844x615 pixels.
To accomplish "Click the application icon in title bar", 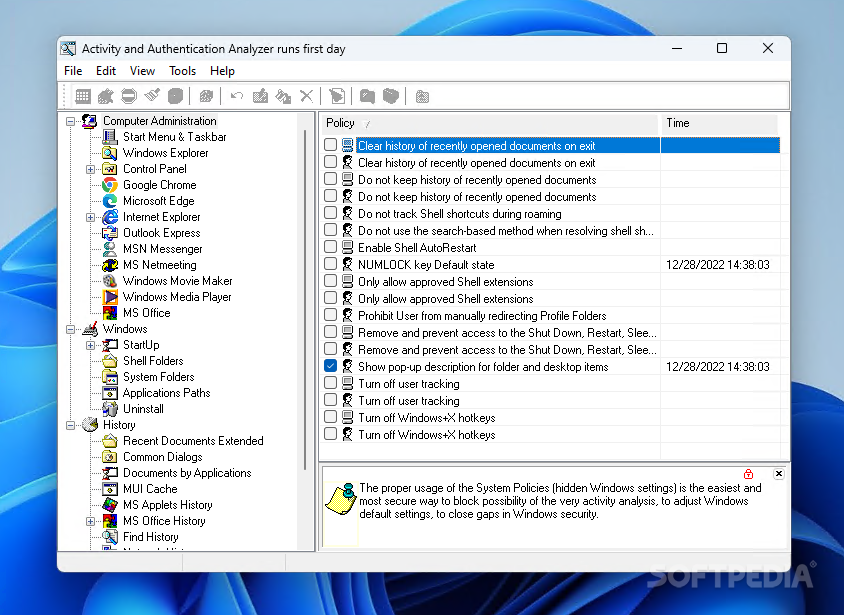I will (68, 49).
